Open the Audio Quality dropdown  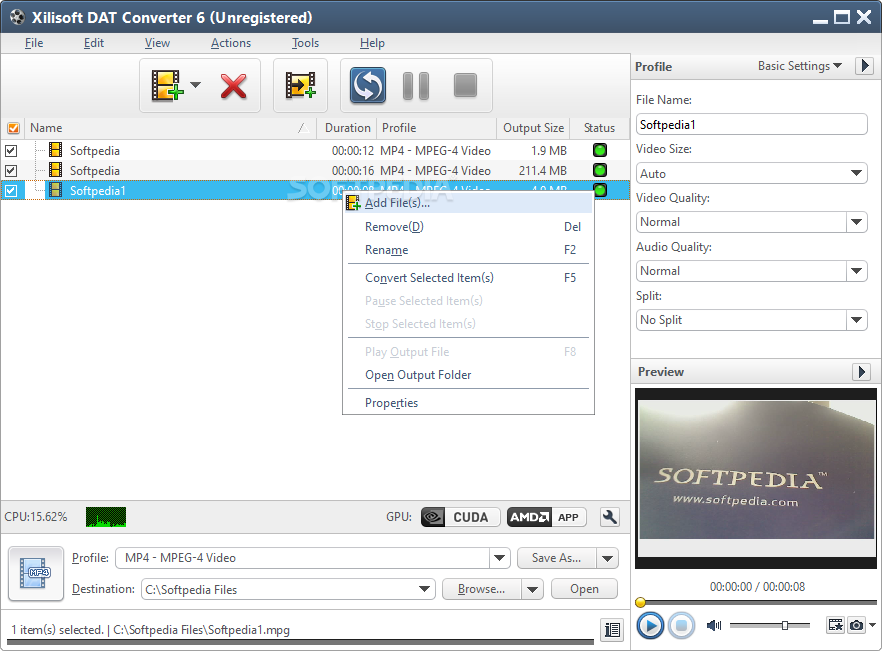coord(856,271)
